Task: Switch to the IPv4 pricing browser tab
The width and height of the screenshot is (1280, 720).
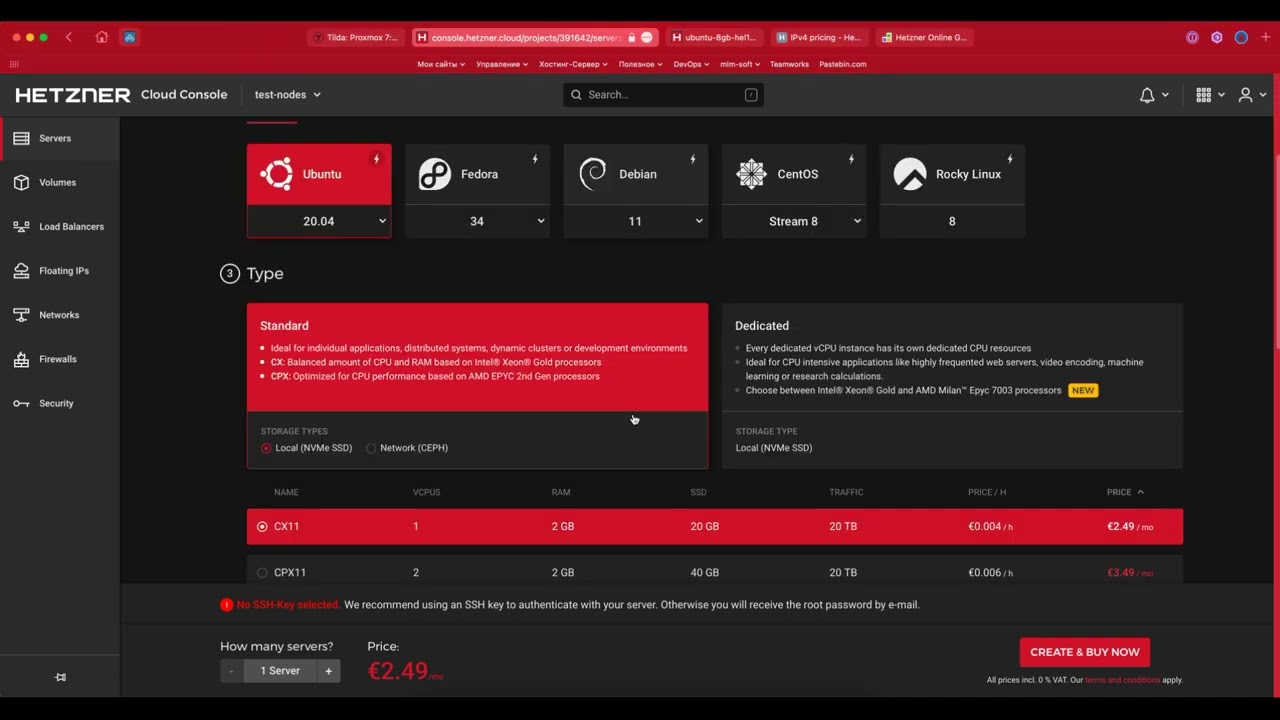Action: [818, 37]
